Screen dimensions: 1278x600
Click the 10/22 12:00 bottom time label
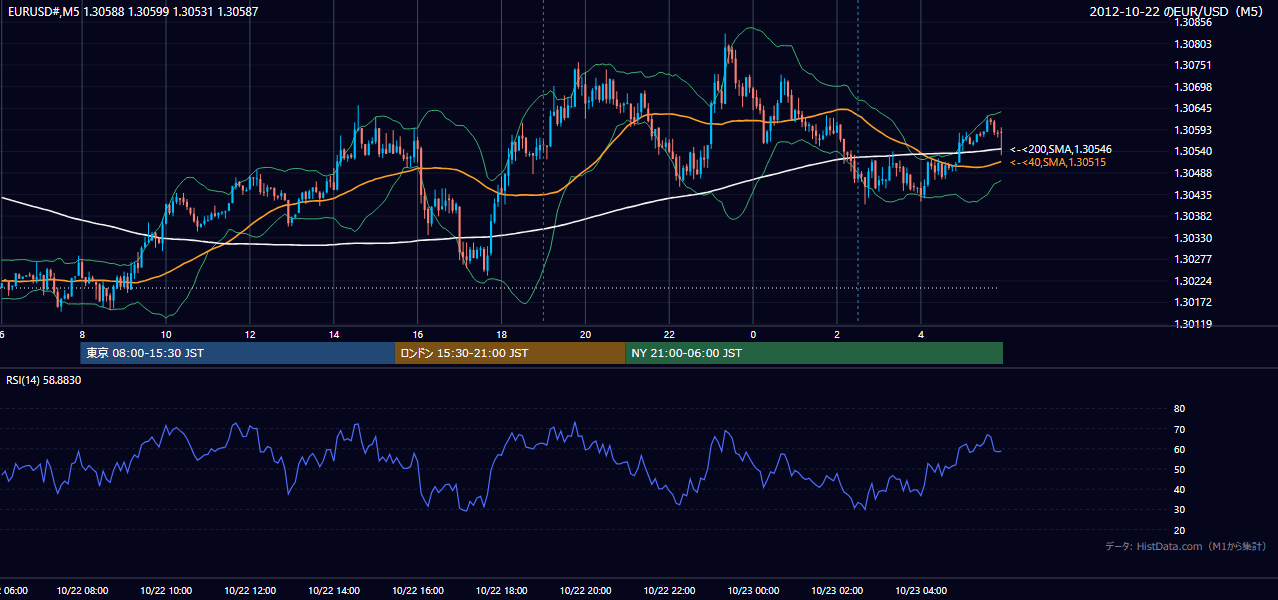250,591
